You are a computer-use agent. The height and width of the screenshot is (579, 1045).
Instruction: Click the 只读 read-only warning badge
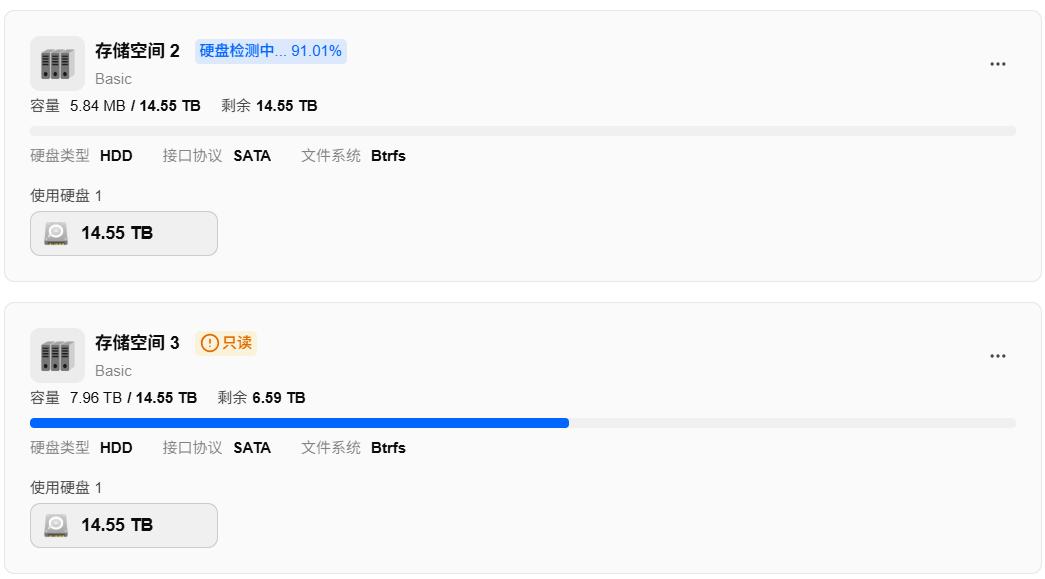coord(226,343)
